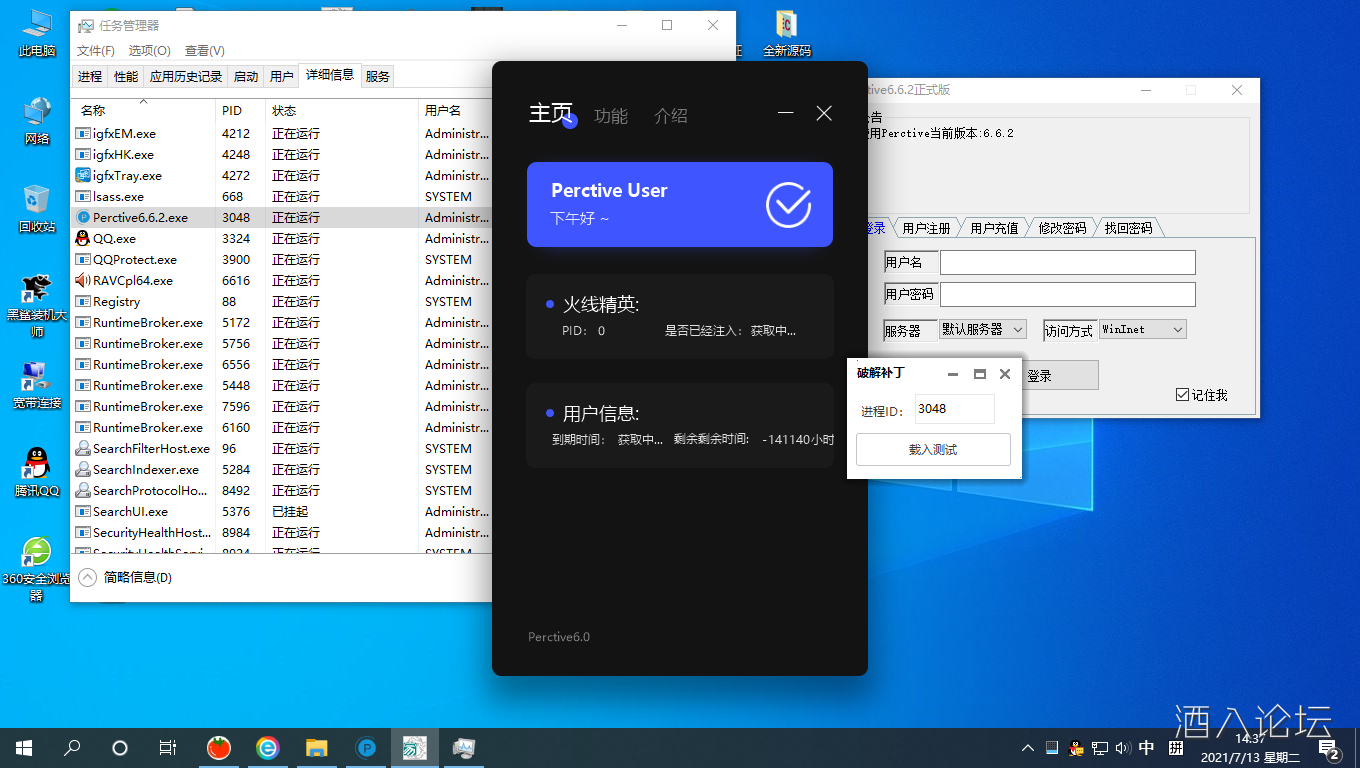
Task: Select 360安全浏览器 desktop icon
Action: pos(37,568)
